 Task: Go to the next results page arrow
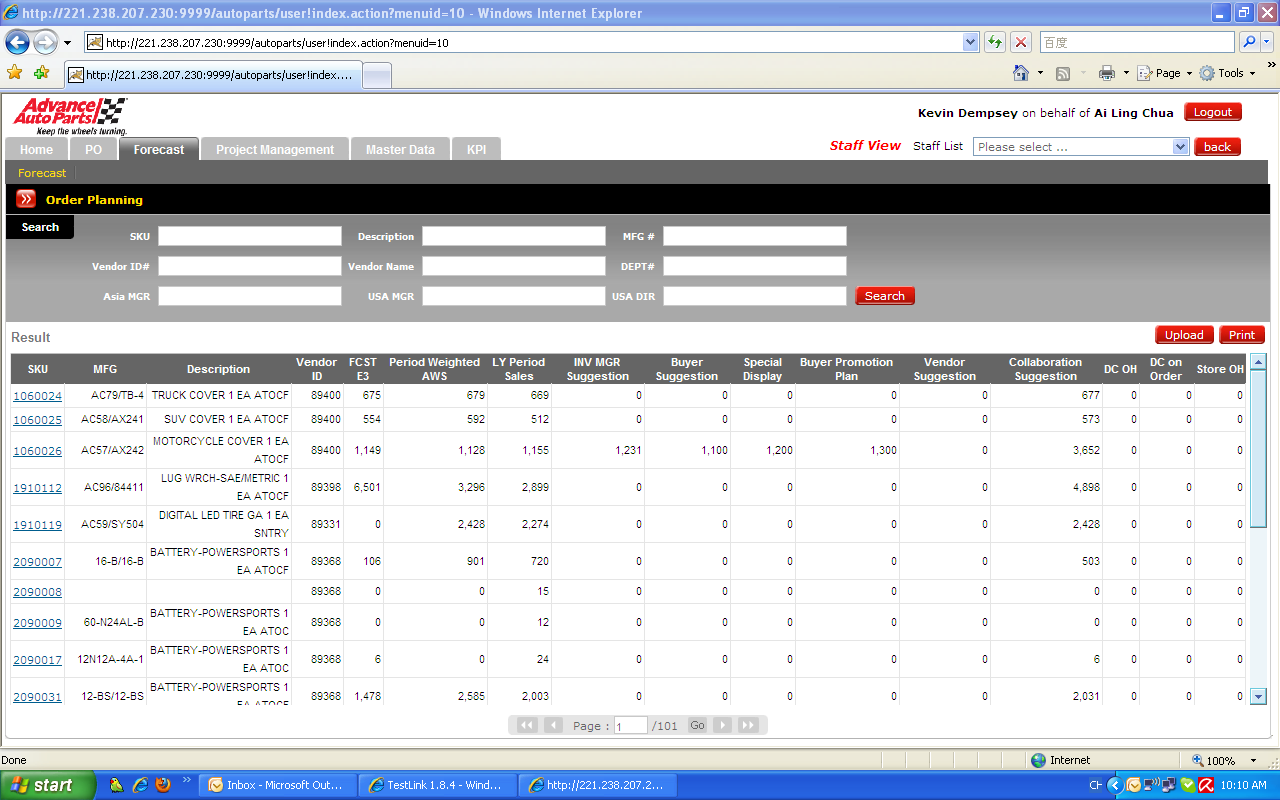pyautogui.click(x=722, y=725)
